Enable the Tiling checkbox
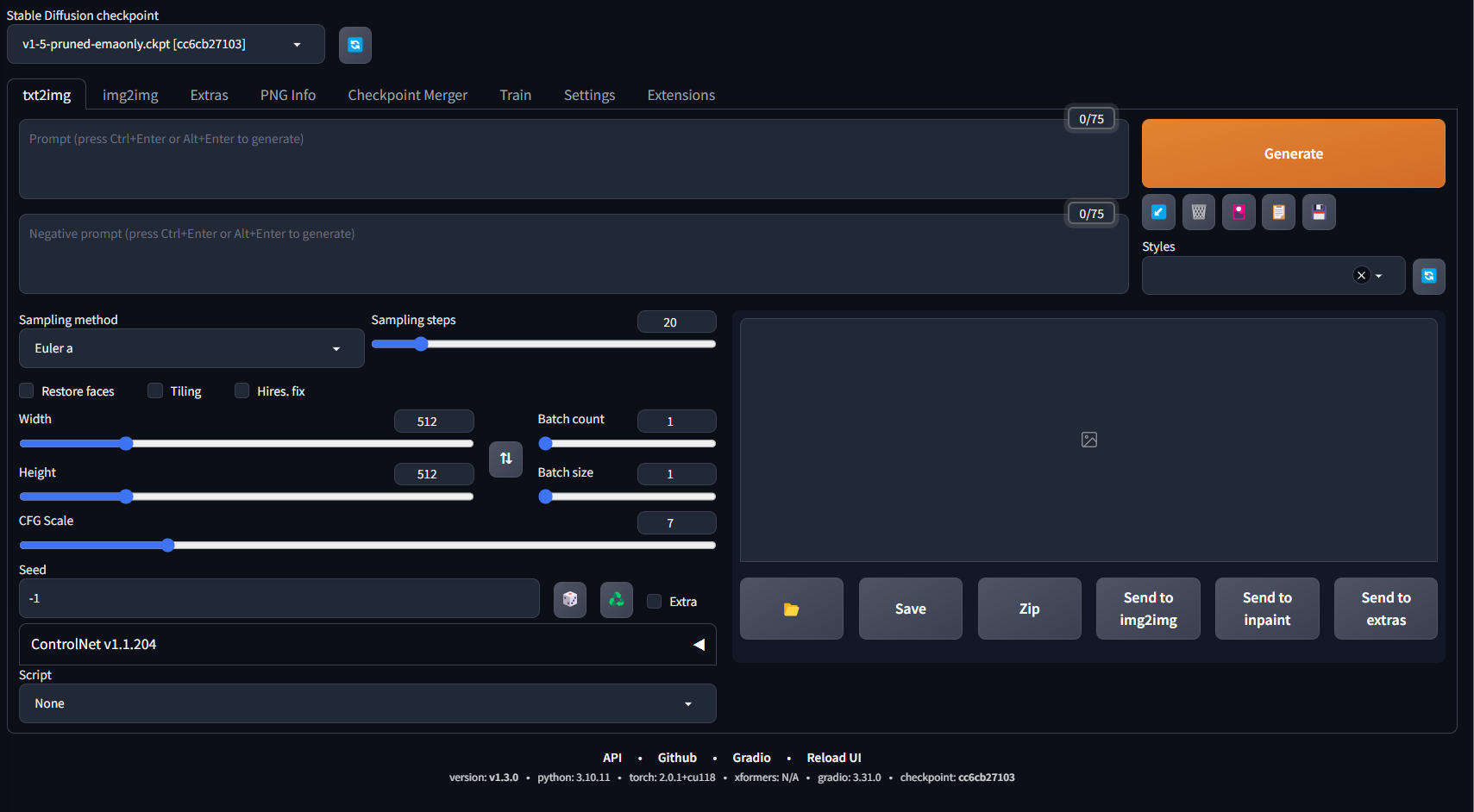 click(155, 390)
